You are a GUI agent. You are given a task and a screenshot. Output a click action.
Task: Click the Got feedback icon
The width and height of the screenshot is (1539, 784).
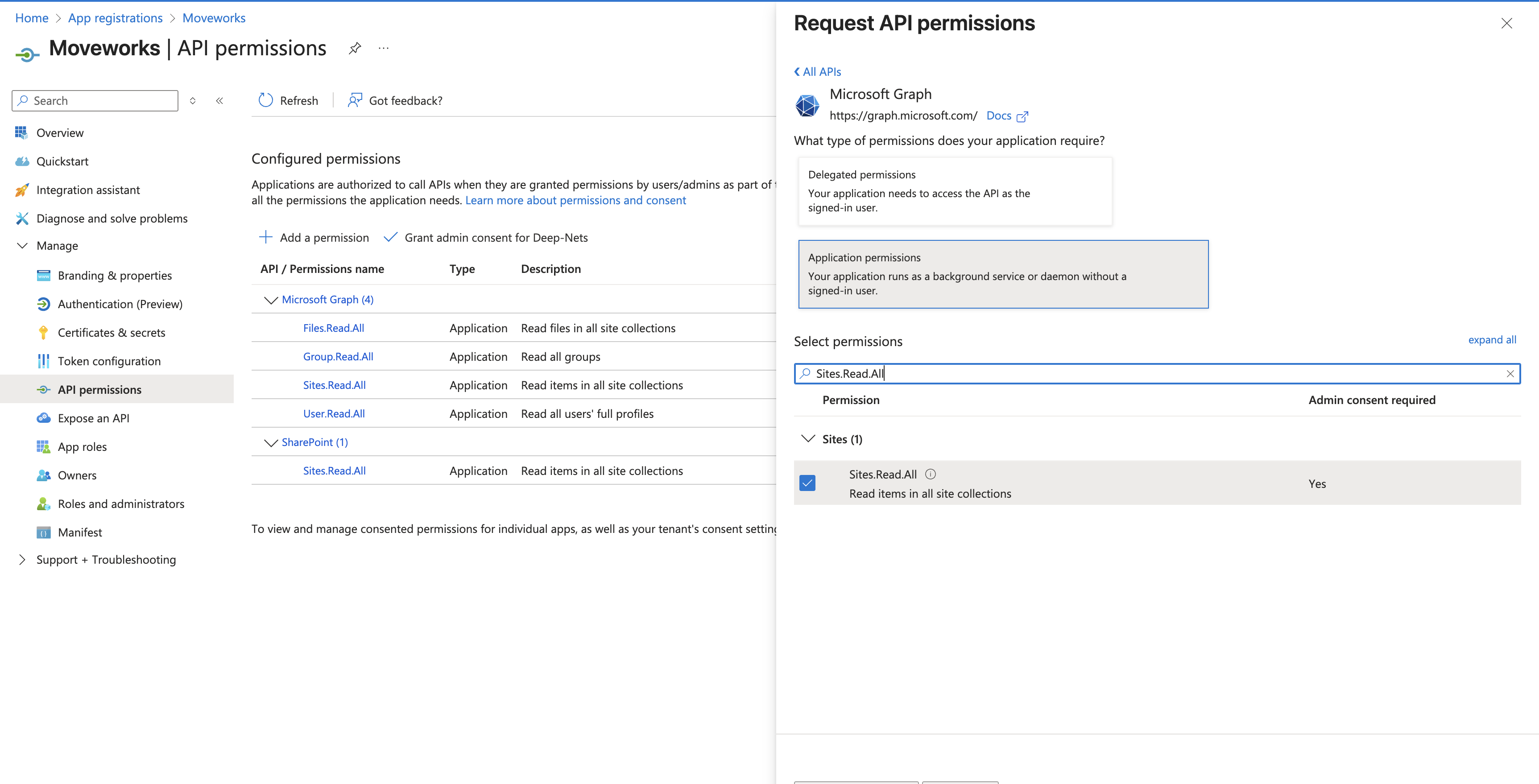pos(355,100)
